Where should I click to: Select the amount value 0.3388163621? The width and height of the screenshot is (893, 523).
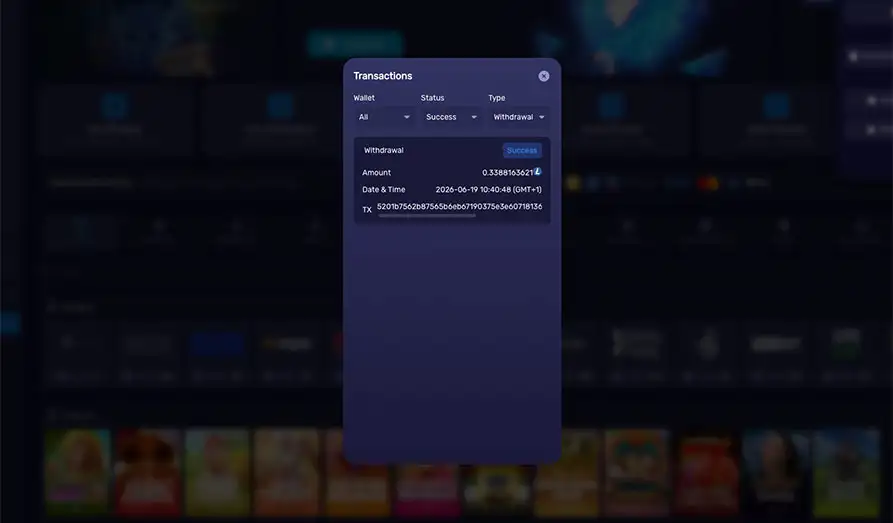coord(507,173)
